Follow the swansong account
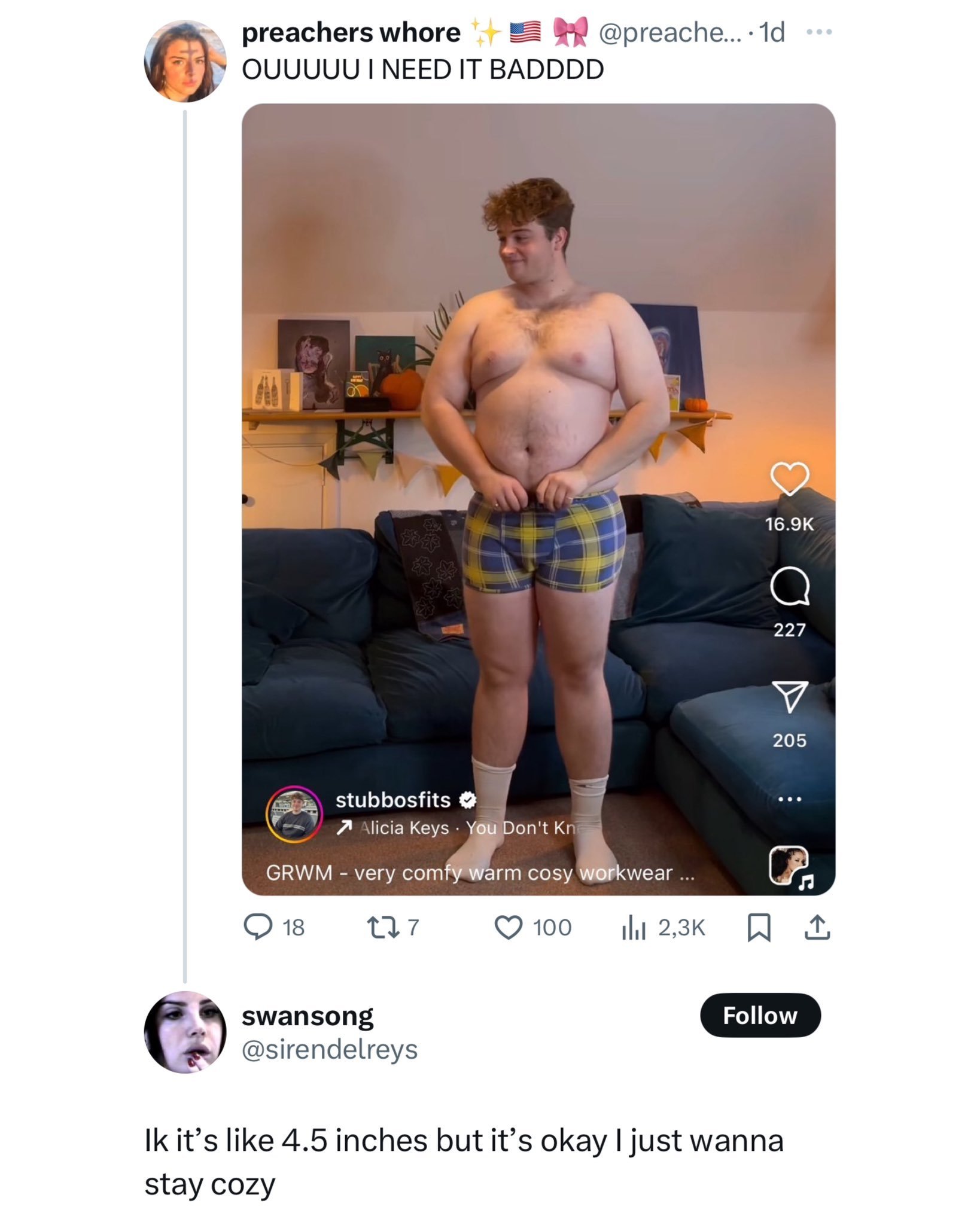Viewport: 980px width, 1225px height. [x=760, y=1015]
